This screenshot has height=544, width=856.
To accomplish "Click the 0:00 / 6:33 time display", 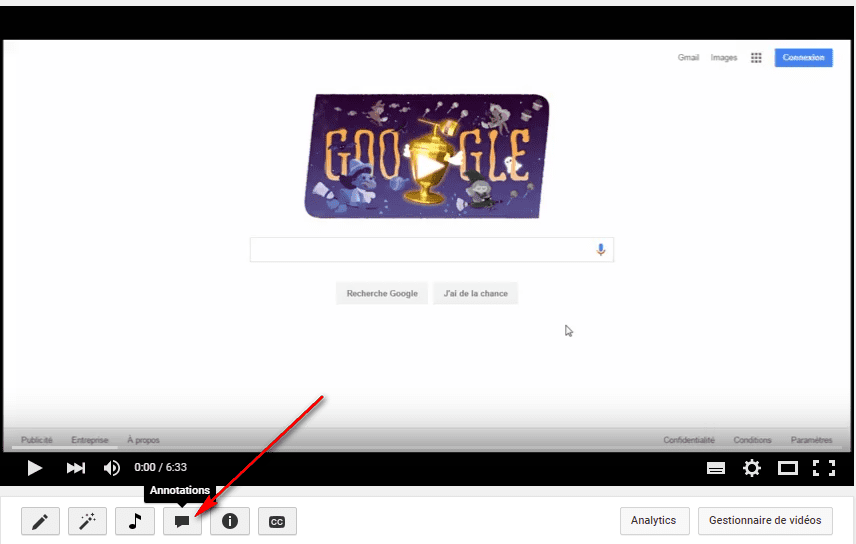I will (x=160, y=468).
